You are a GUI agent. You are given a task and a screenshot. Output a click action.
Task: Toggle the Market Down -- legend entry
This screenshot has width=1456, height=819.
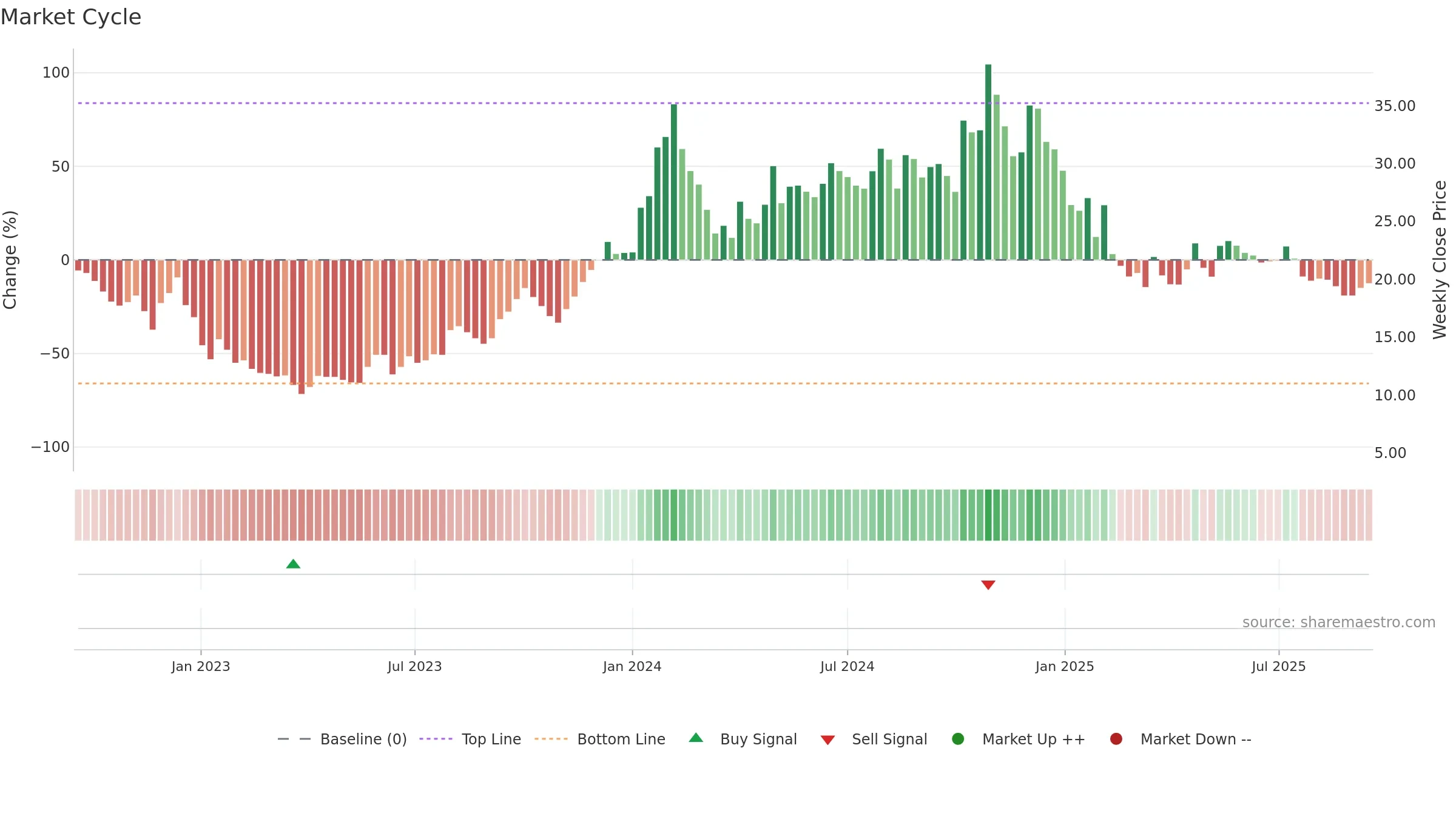[x=1181, y=739]
